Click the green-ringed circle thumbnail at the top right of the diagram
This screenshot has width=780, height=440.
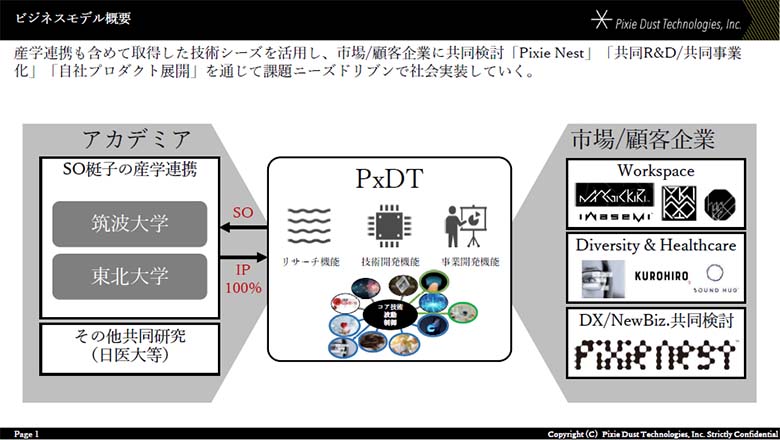434,282
